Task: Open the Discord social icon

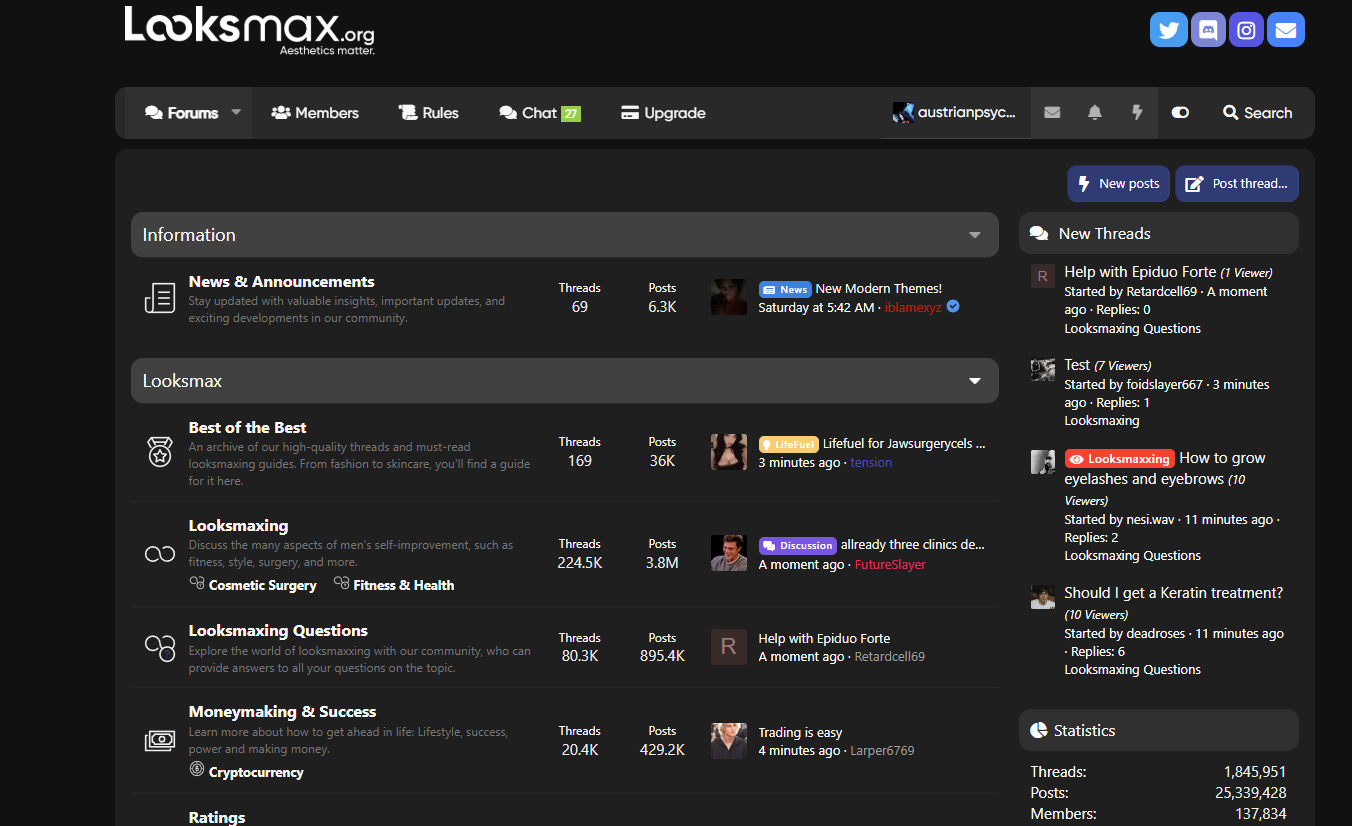Action: [1208, 30]
